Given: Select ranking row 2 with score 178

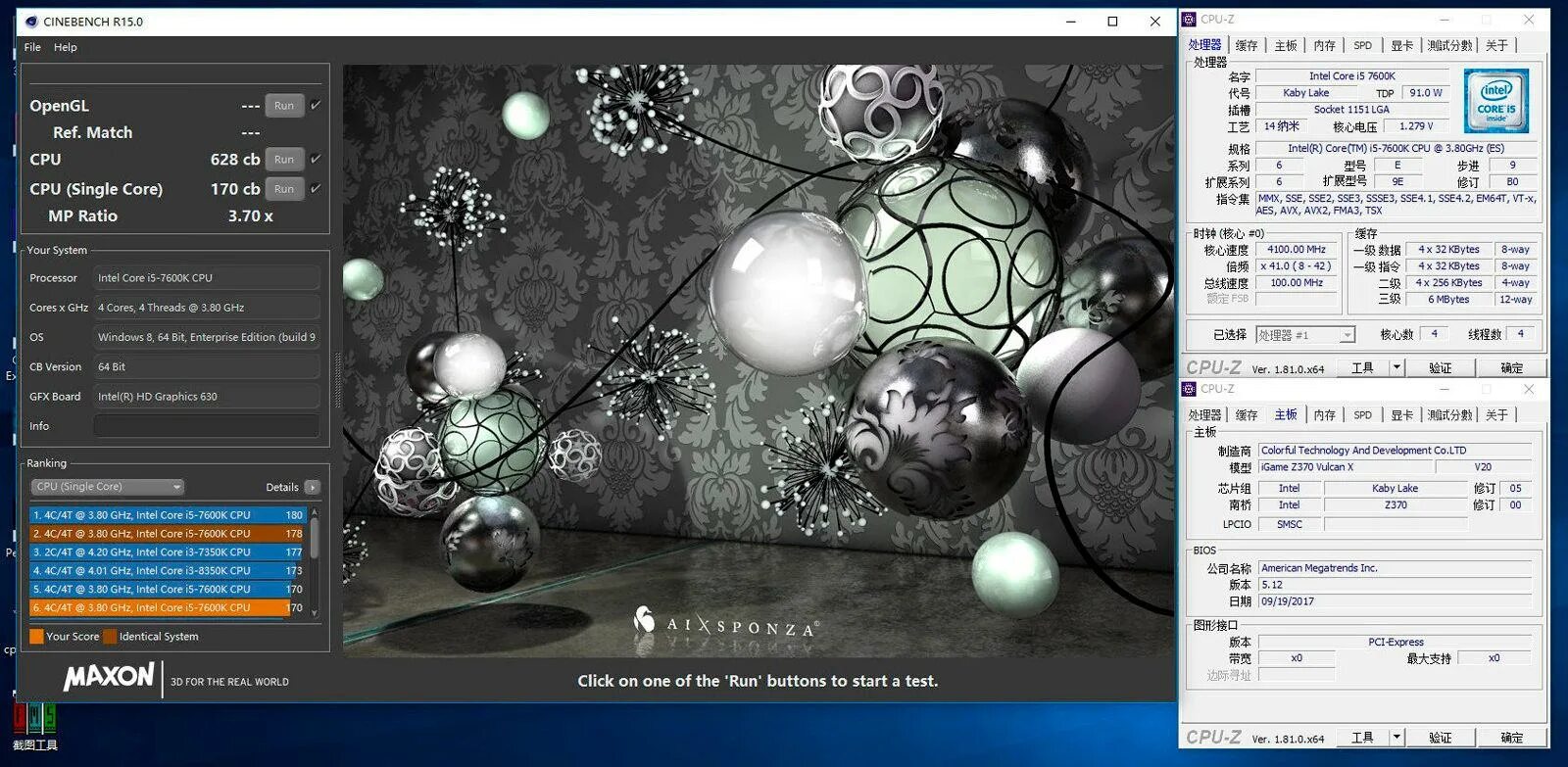Looking at the screenshot, I should (168, 533).
